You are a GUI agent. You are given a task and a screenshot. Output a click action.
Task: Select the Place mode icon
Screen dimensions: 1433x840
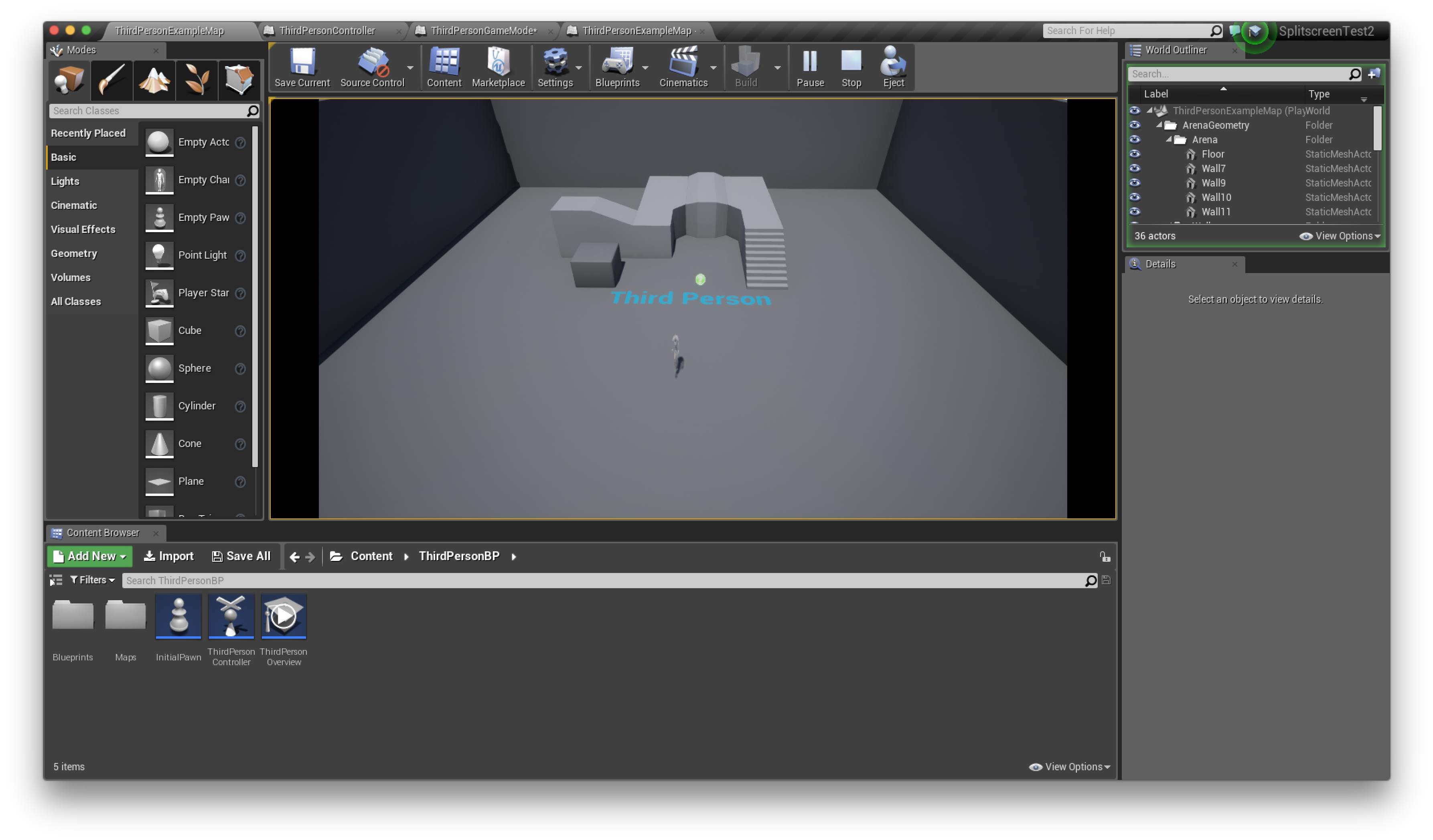69,79
